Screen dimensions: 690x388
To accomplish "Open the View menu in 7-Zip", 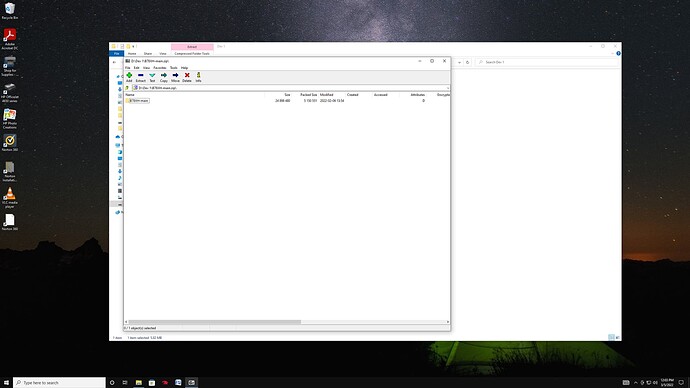I will pos(146,68).
